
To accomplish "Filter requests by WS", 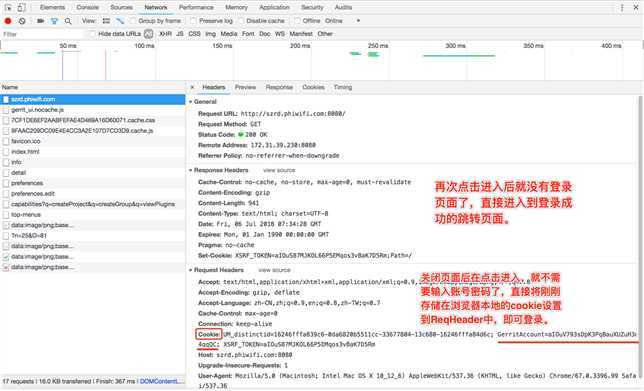I will tap(280, 34).
